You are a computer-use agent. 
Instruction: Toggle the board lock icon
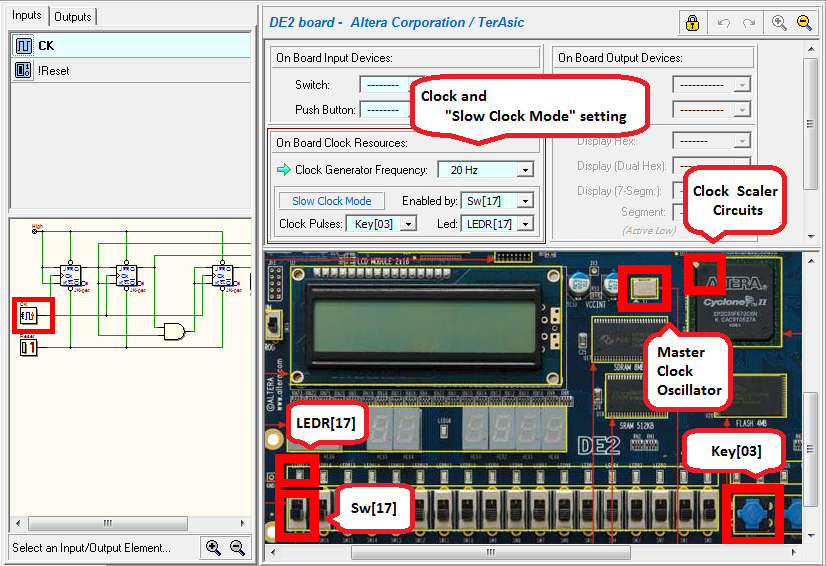tap(692, 23)
